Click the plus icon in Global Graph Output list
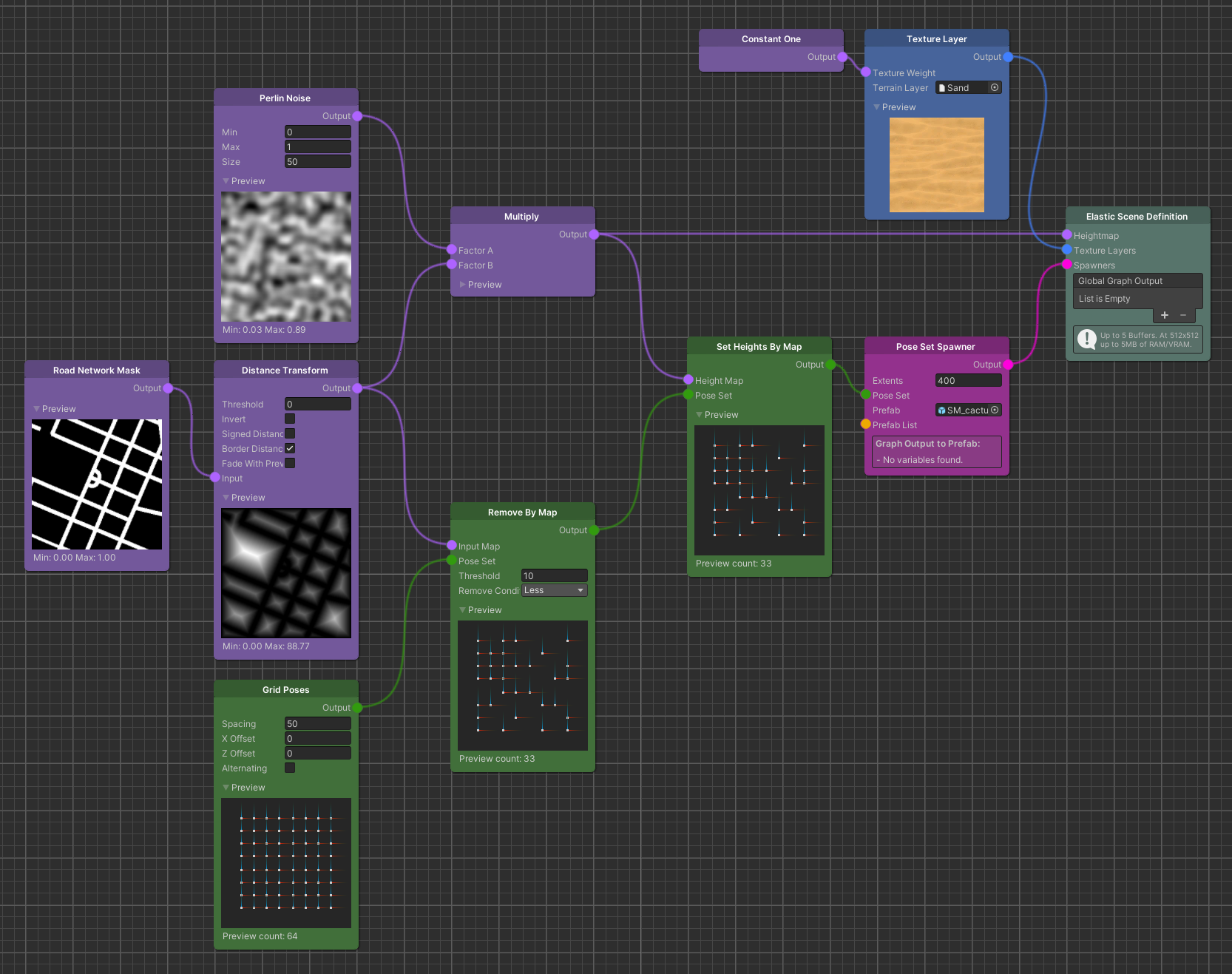 tap(1165, 315)
